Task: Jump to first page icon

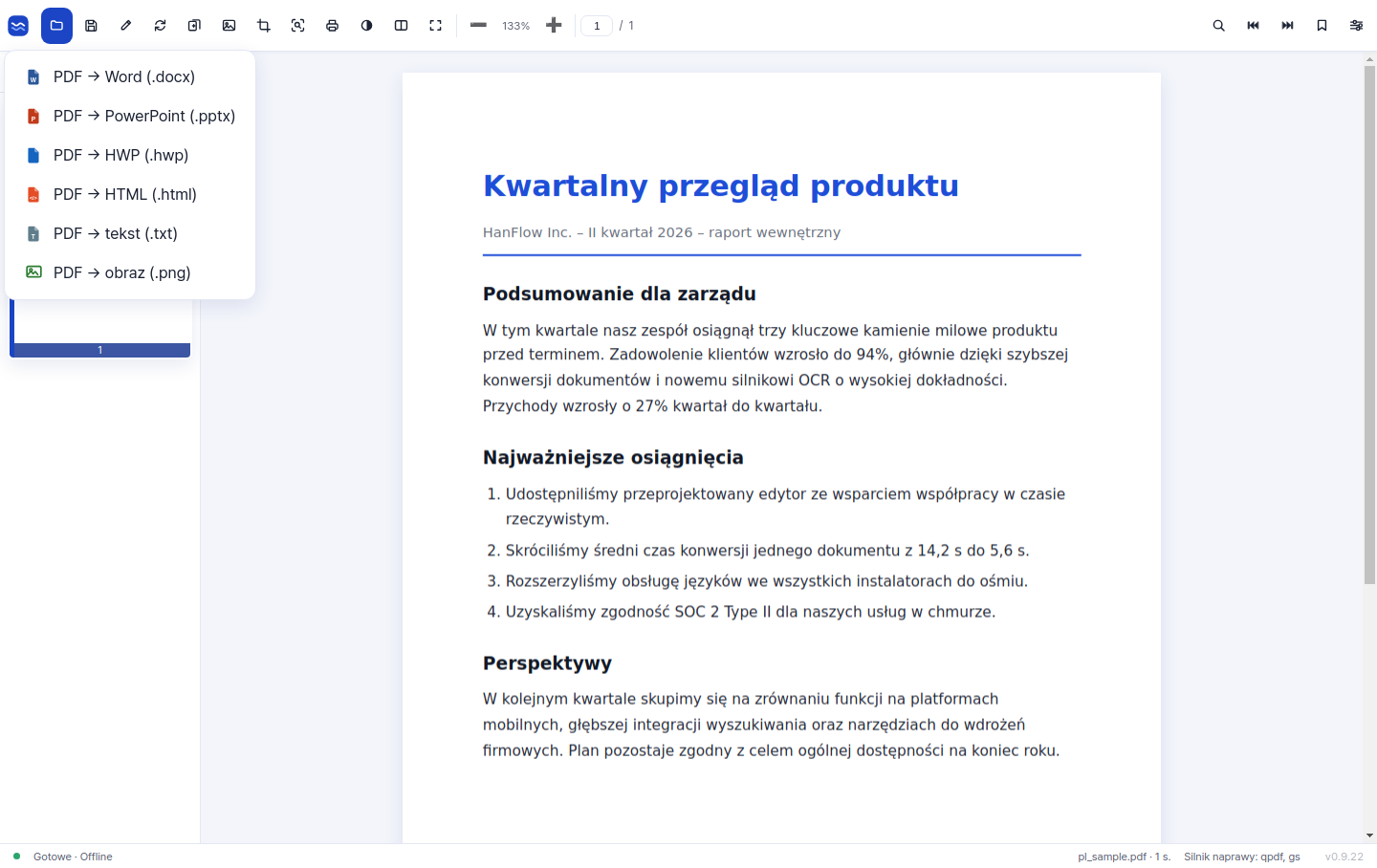Action: [1253, 26]
